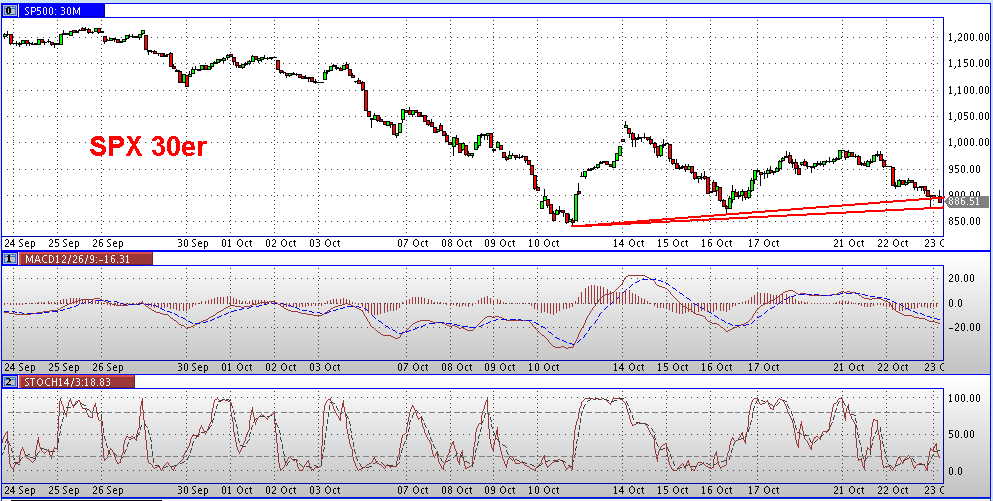Click 25 Sep on the MACD panel date axis

[x=63, y=367]
